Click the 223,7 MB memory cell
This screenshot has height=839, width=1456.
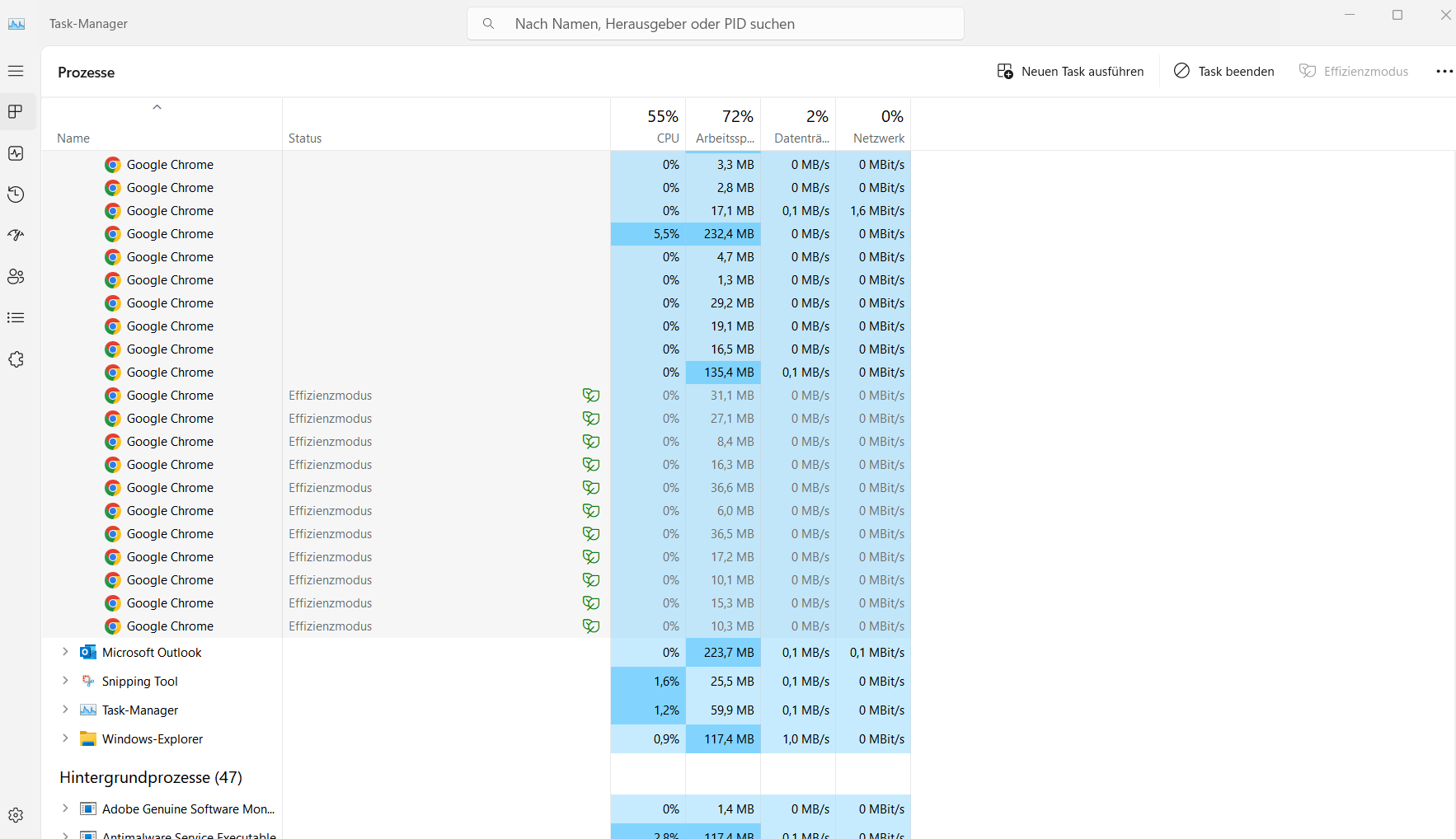[x=723, y=653]
